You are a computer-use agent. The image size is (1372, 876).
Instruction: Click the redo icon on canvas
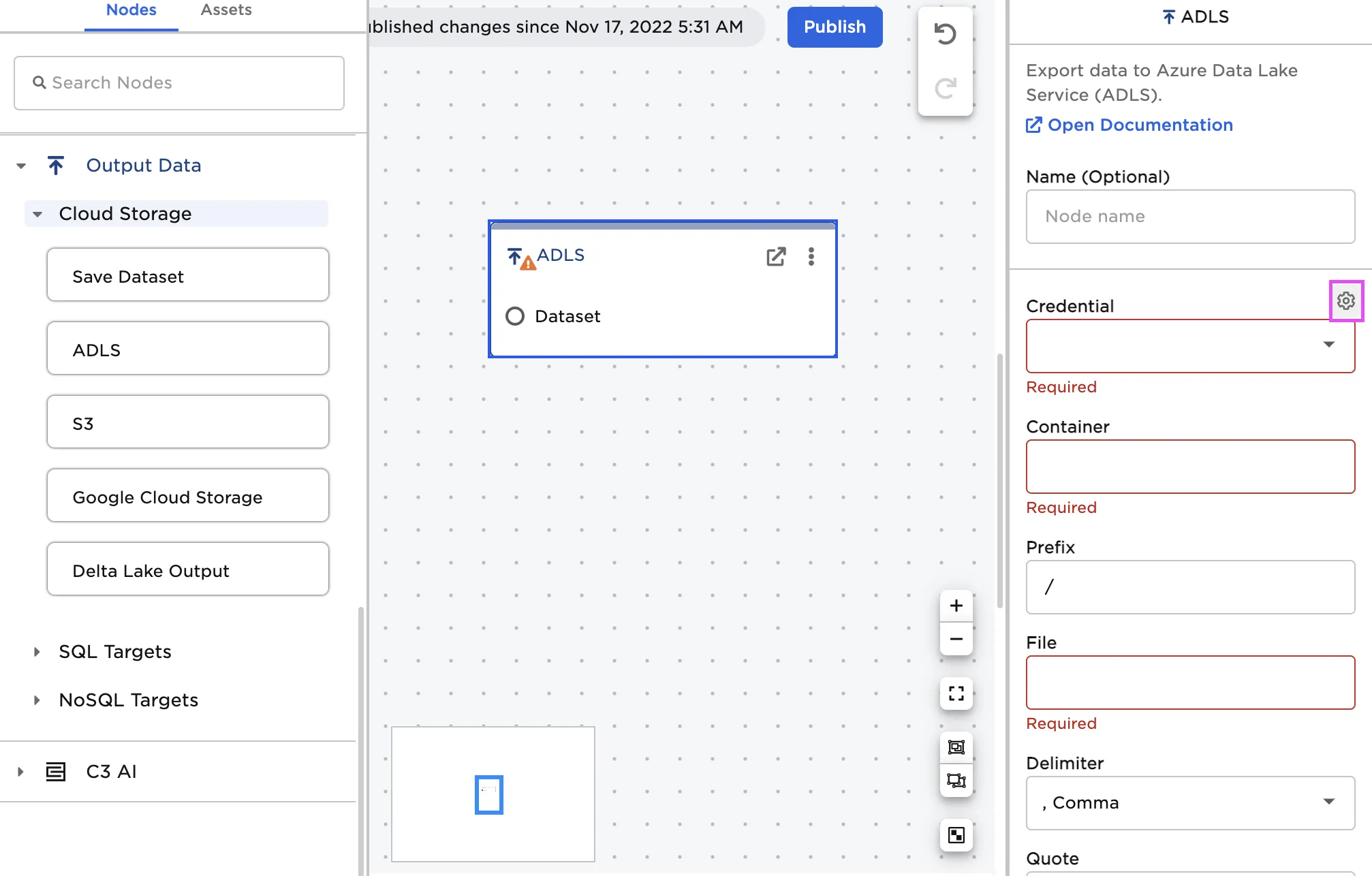coord(946,87)
